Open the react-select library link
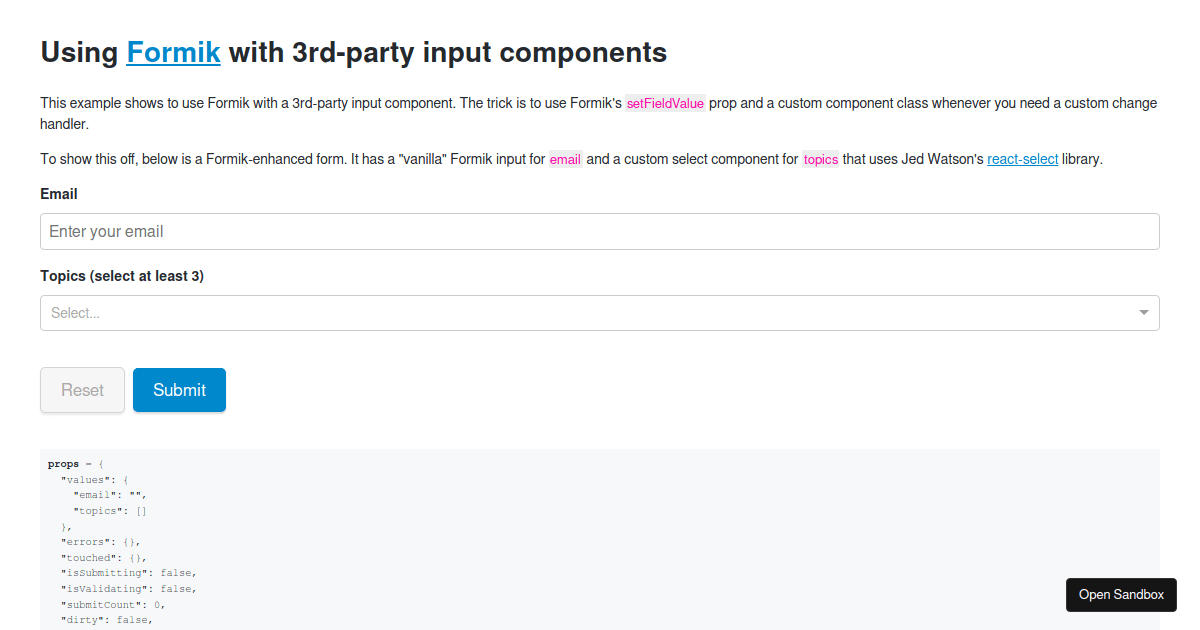Image resolution: width=1200 pixels, height=630 pixels. coord(1022,158)
